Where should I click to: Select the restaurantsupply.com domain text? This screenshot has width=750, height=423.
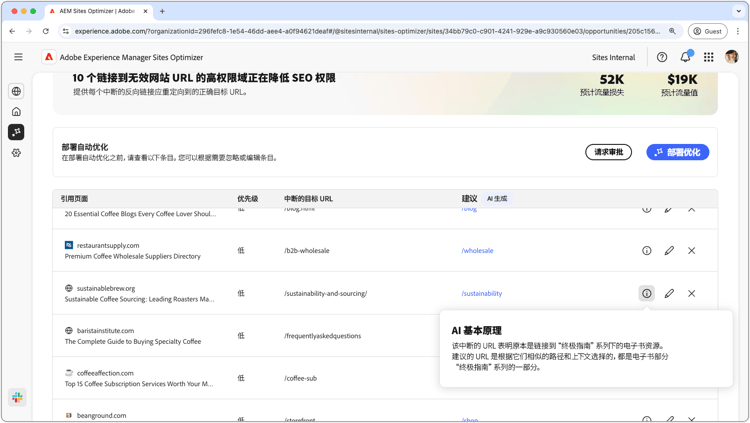tap(108, 245)
